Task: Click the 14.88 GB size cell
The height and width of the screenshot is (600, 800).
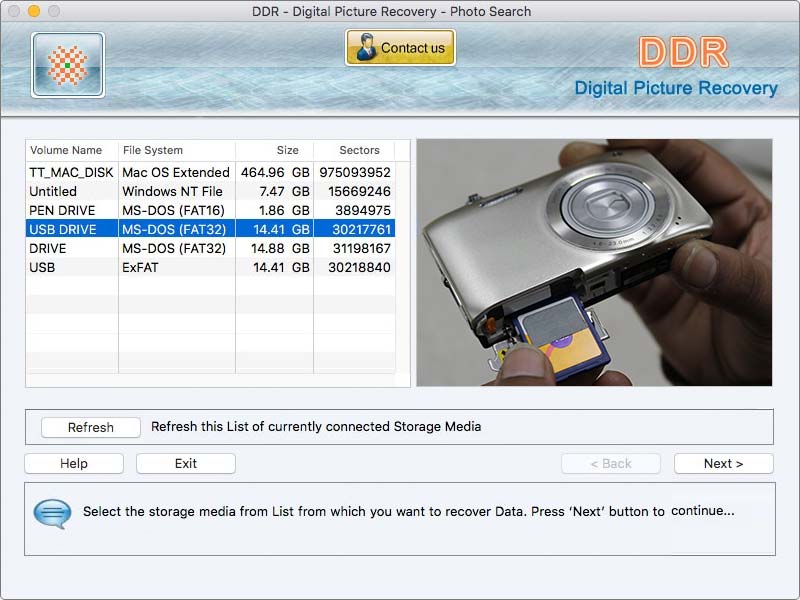Action: tap(280, 248)
